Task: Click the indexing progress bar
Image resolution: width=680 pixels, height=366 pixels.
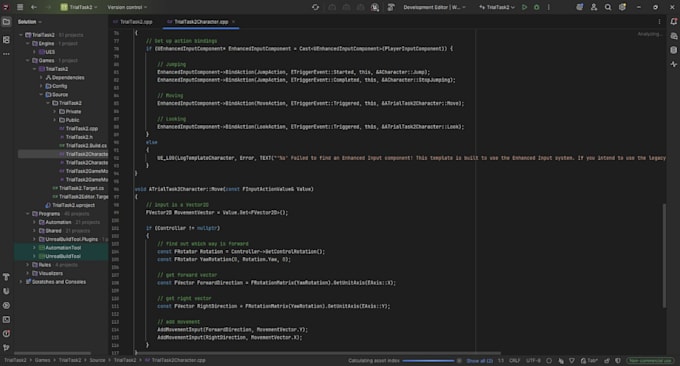Action: pos(428,361)
